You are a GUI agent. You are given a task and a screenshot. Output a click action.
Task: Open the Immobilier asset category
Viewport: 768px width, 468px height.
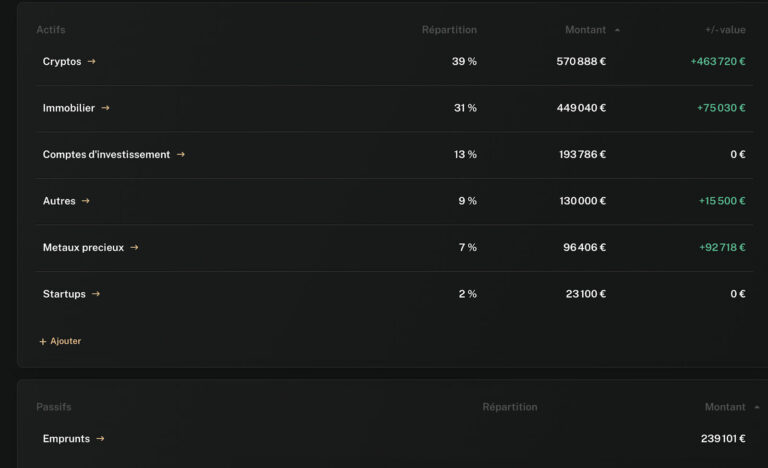point(68,108)
